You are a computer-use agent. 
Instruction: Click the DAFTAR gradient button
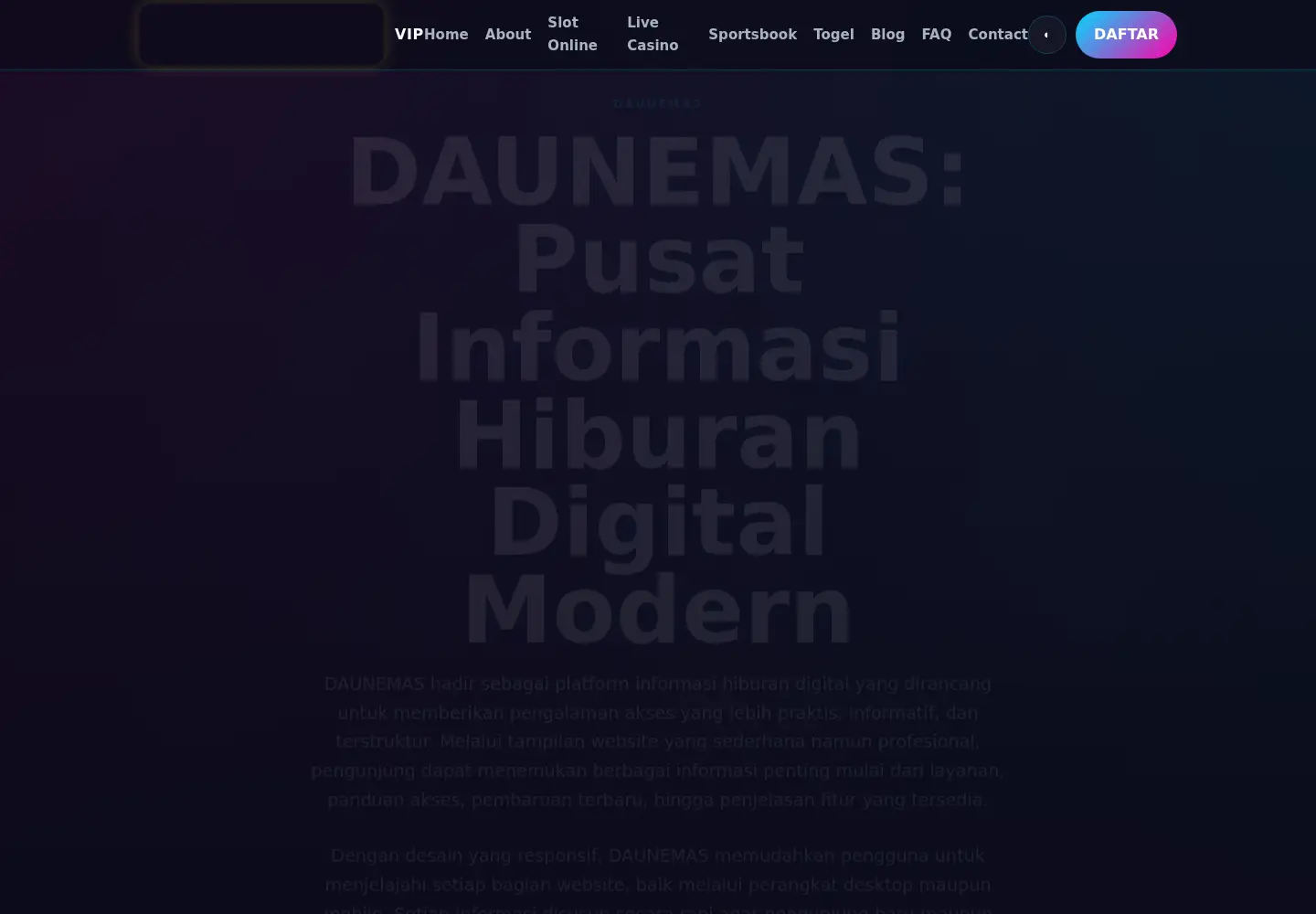[x=1126, y=35]
